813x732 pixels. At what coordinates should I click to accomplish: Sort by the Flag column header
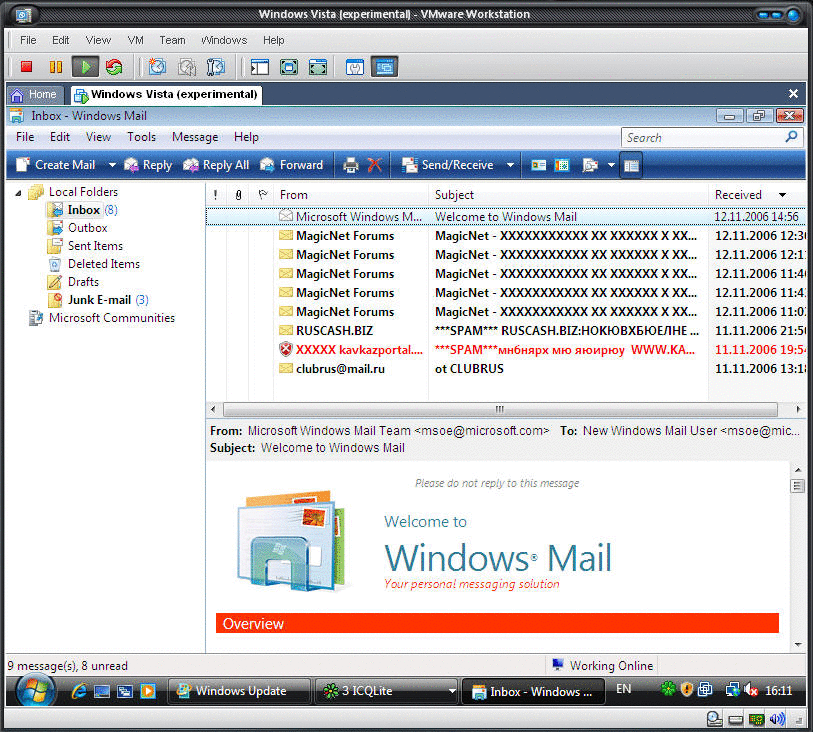click(x=262, y=195)
